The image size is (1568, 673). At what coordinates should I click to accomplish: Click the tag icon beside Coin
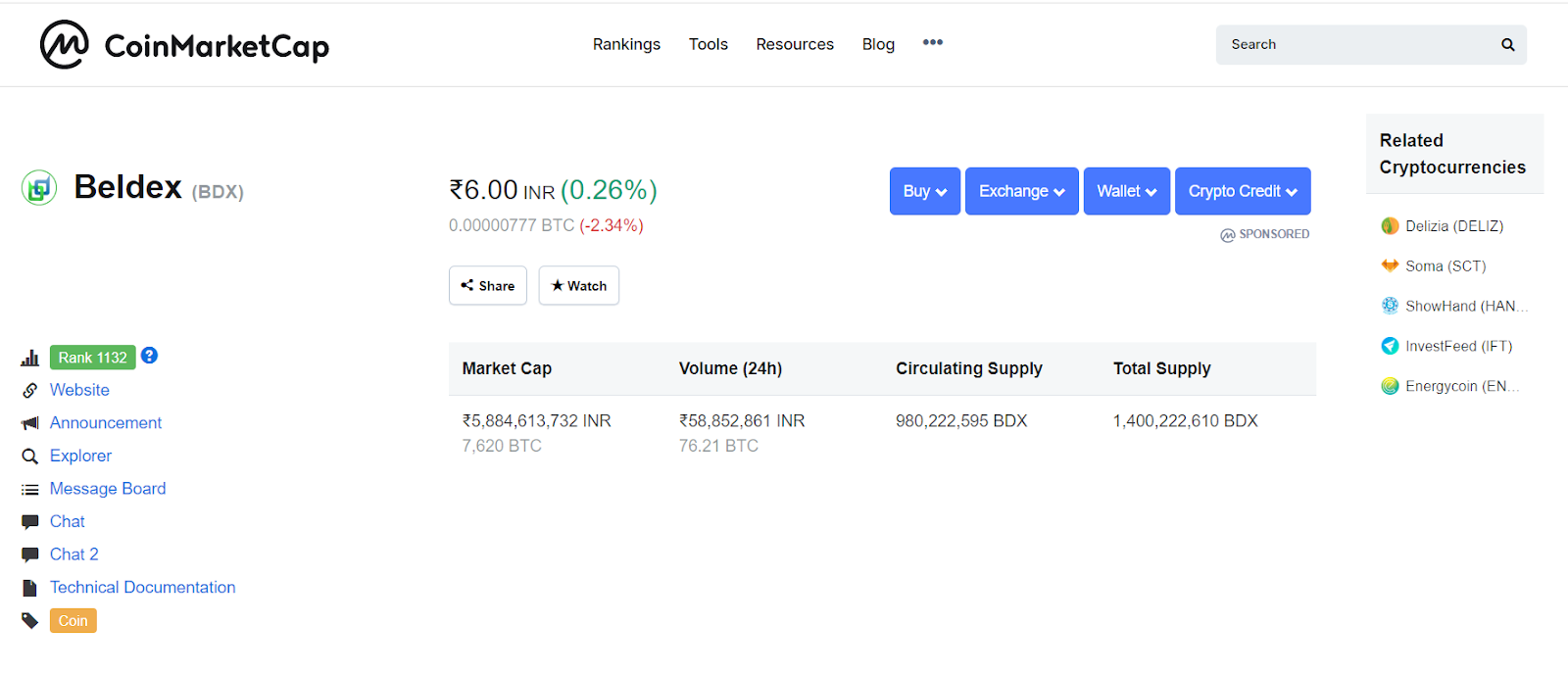click(30, 620)
